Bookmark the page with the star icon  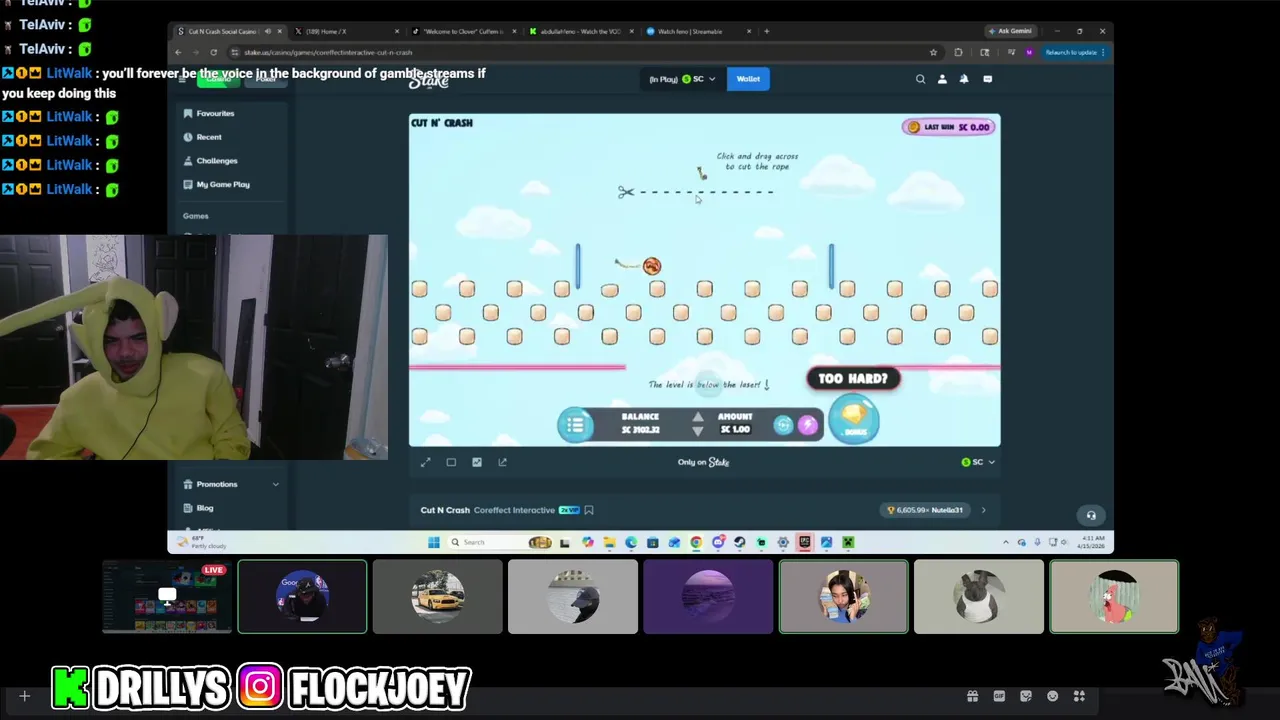point(934,52)
